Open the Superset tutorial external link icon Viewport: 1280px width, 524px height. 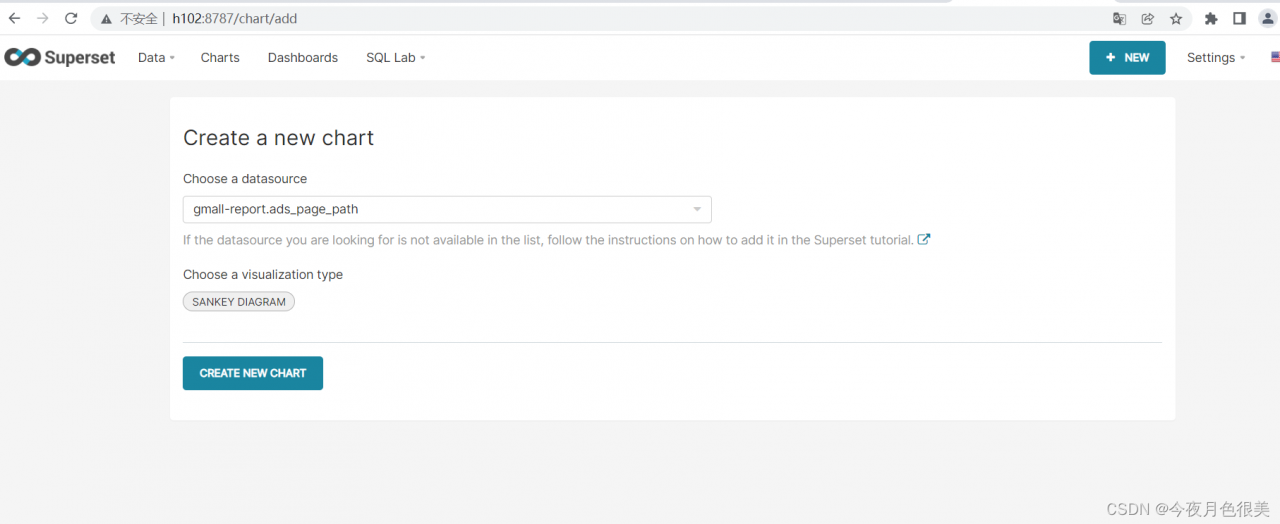[x=924, y=239]
